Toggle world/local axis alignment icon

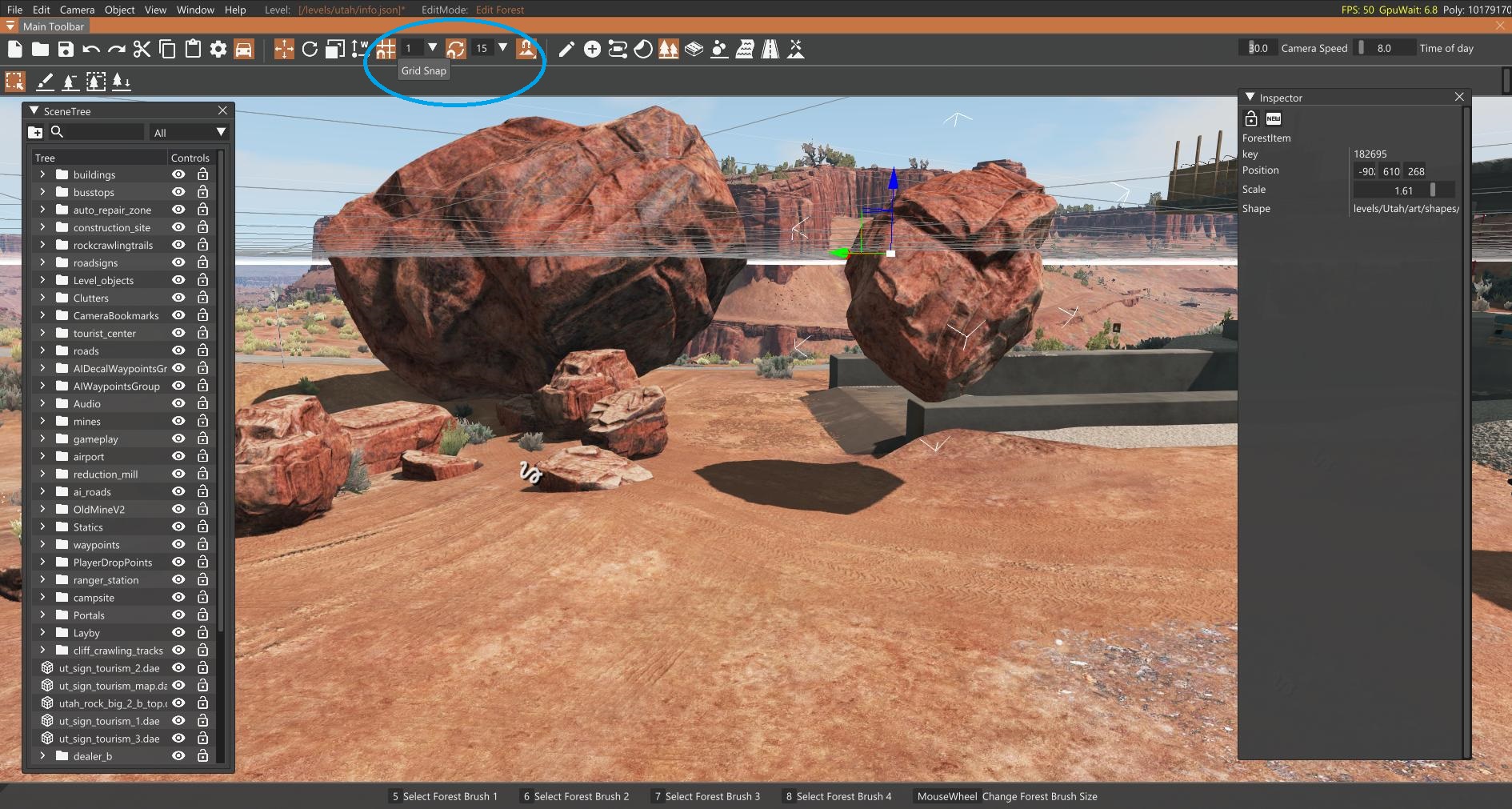[x=360, y=49]
